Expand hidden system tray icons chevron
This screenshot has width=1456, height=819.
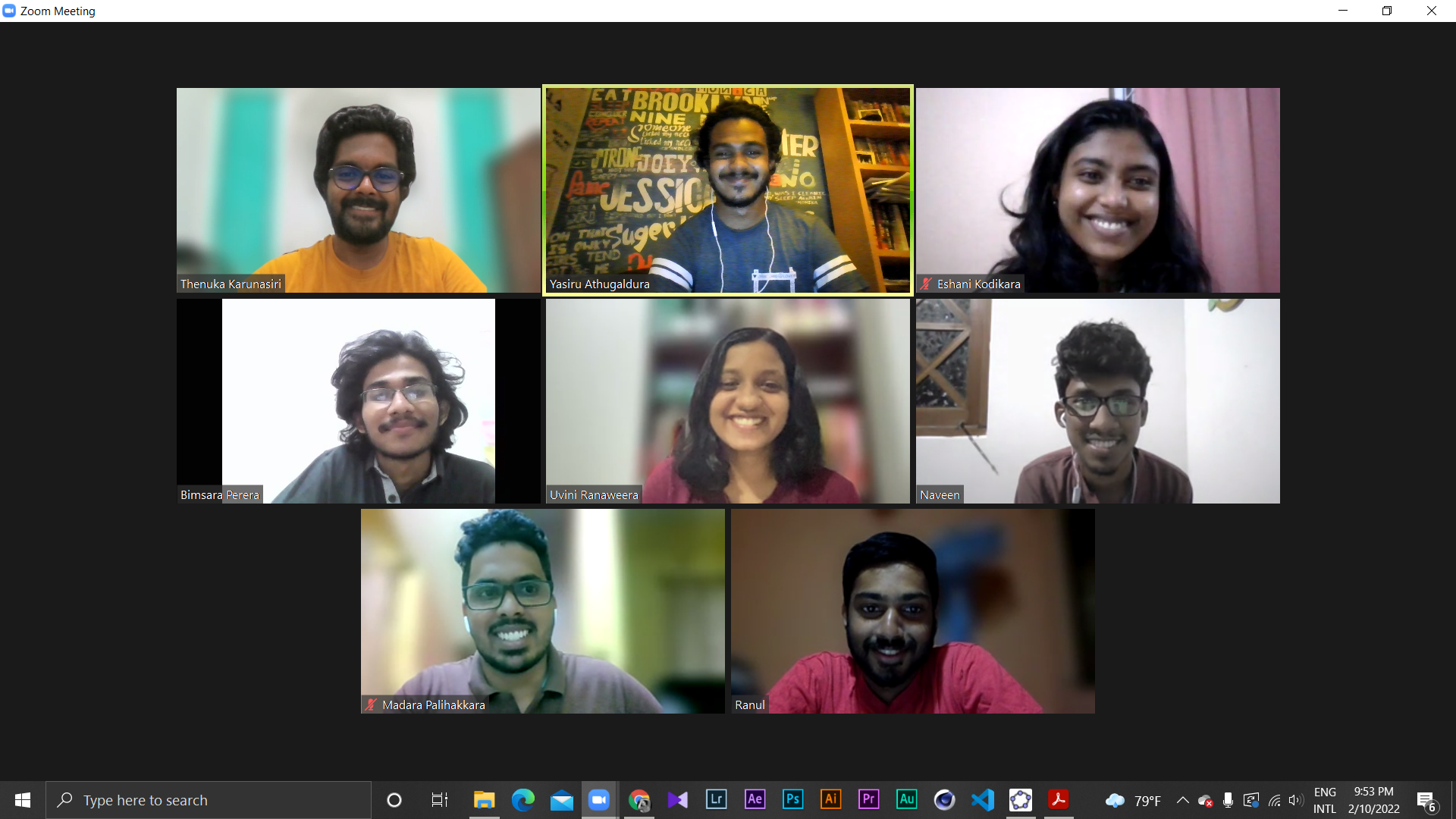coord(1182,800)
